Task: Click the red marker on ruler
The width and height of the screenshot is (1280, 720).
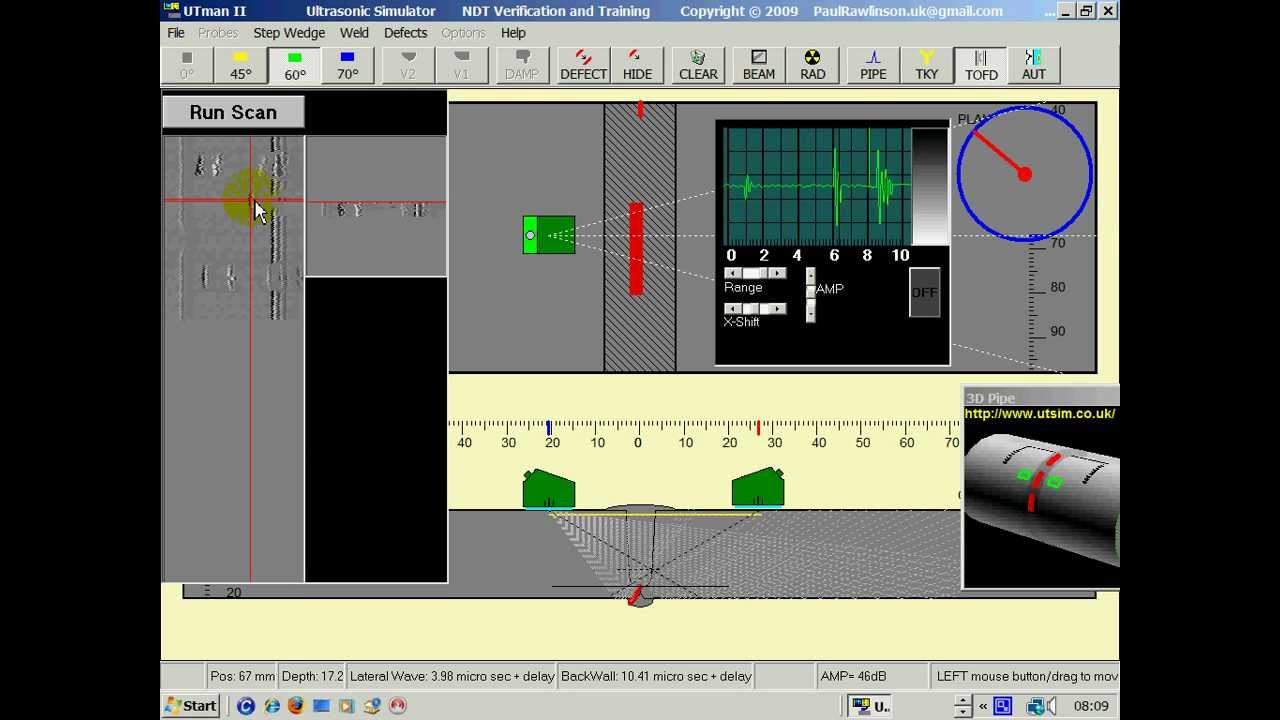Action: (758, 428)
